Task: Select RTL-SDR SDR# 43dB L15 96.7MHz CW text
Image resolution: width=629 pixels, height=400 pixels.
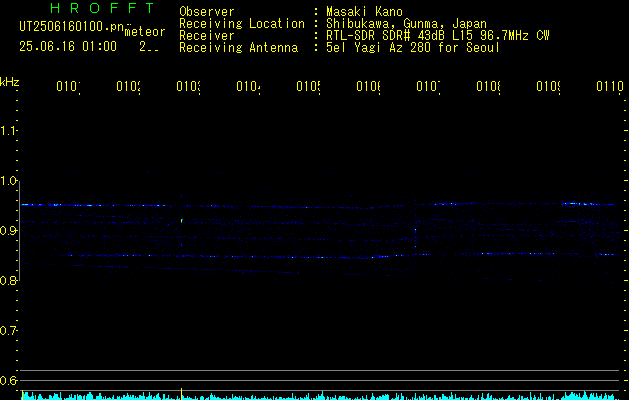Action: tap(438, 36)
